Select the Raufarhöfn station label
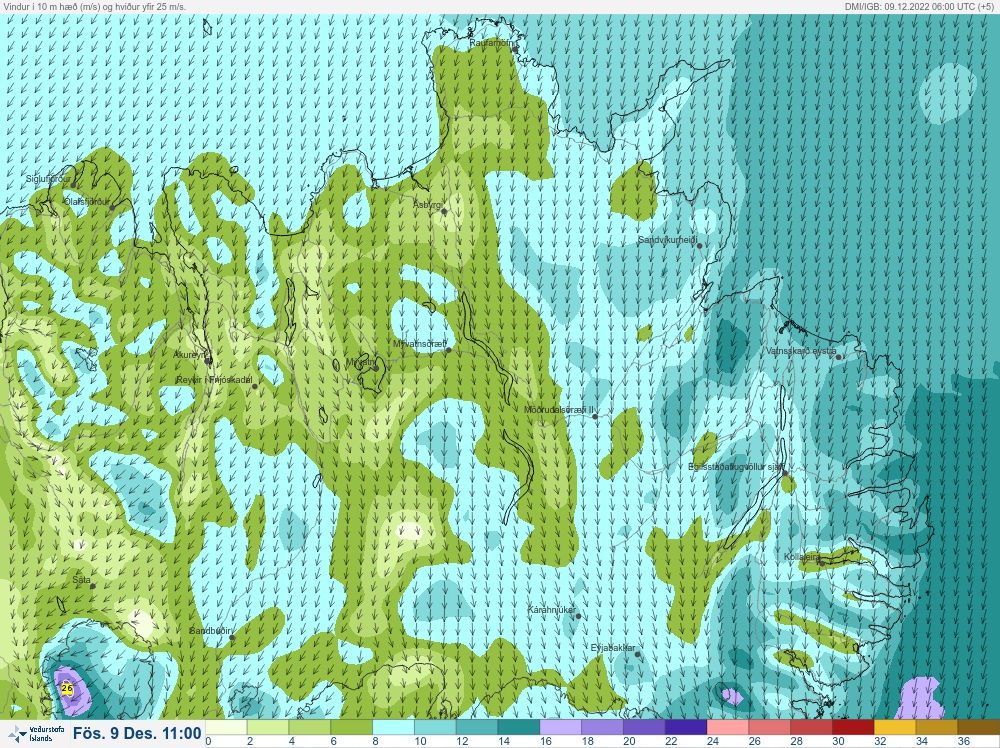Image resolution: width=1000 pixels, height=748 pixels. point(490,43)
